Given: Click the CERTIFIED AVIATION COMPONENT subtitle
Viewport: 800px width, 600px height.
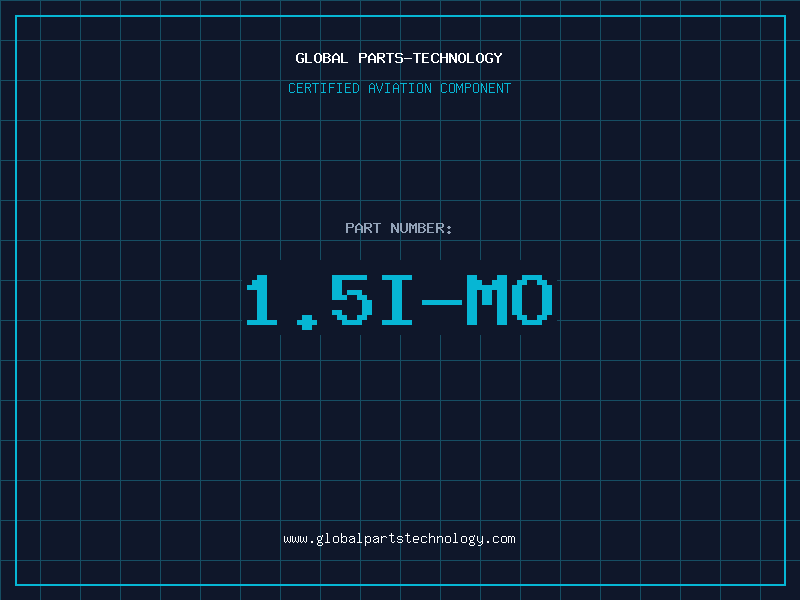Looking at the screenshot, I should click(399, 88).
